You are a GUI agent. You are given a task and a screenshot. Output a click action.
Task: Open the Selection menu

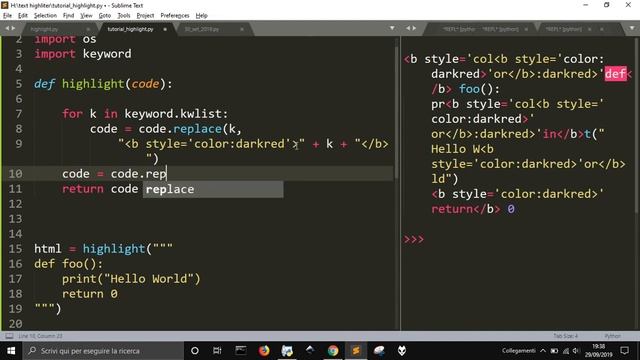click(45, 16)
